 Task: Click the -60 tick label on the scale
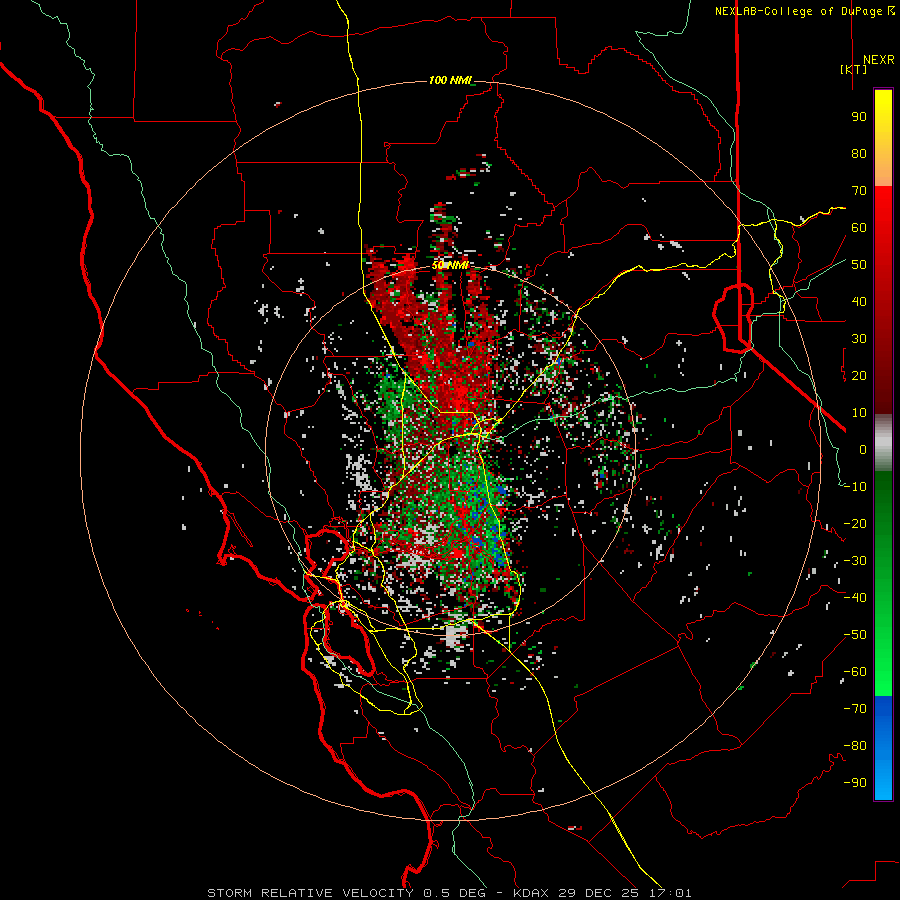[x=855, y=672]
